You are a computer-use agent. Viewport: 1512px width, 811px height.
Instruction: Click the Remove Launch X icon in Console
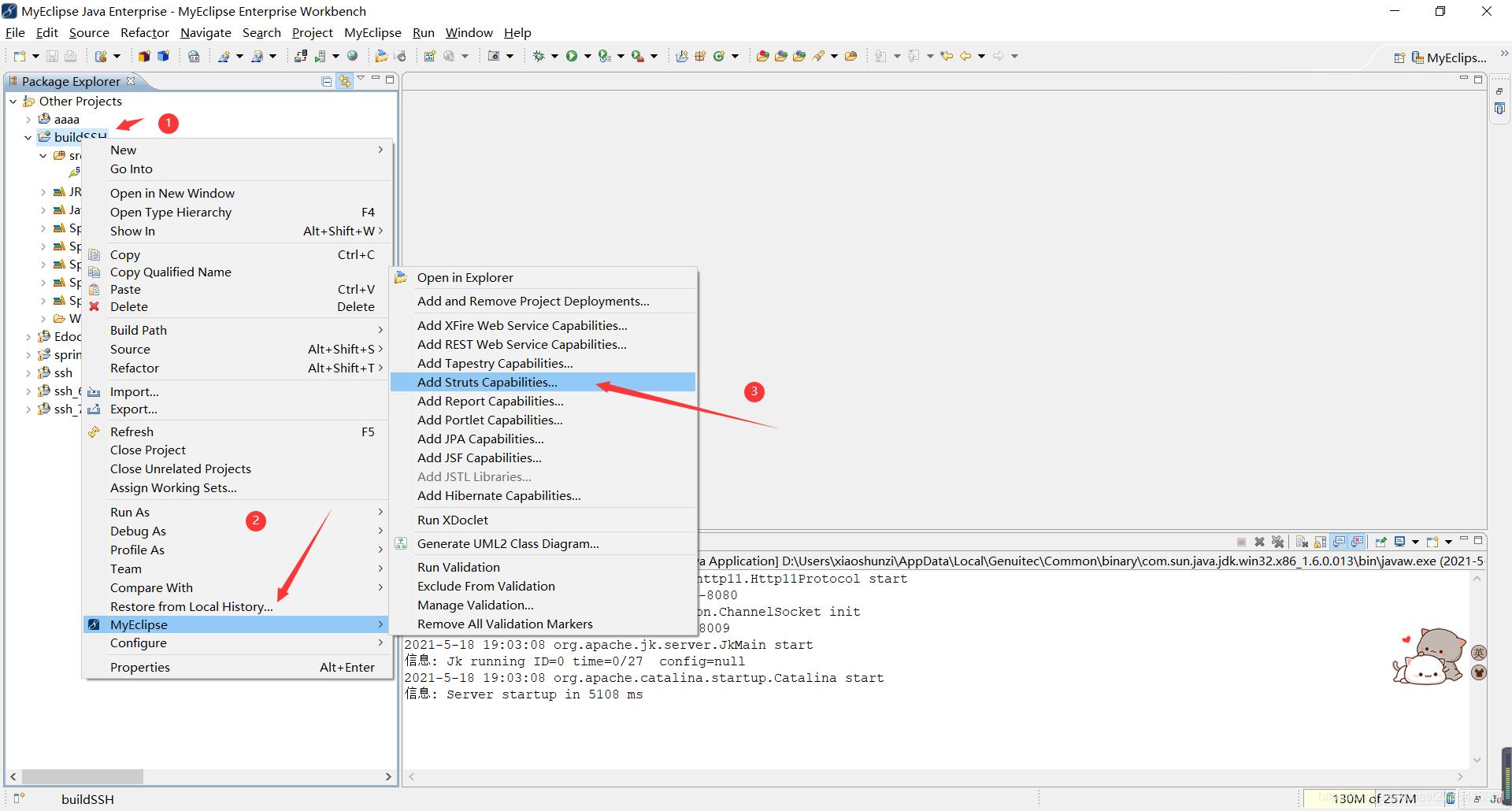[x=1259, y=542]
